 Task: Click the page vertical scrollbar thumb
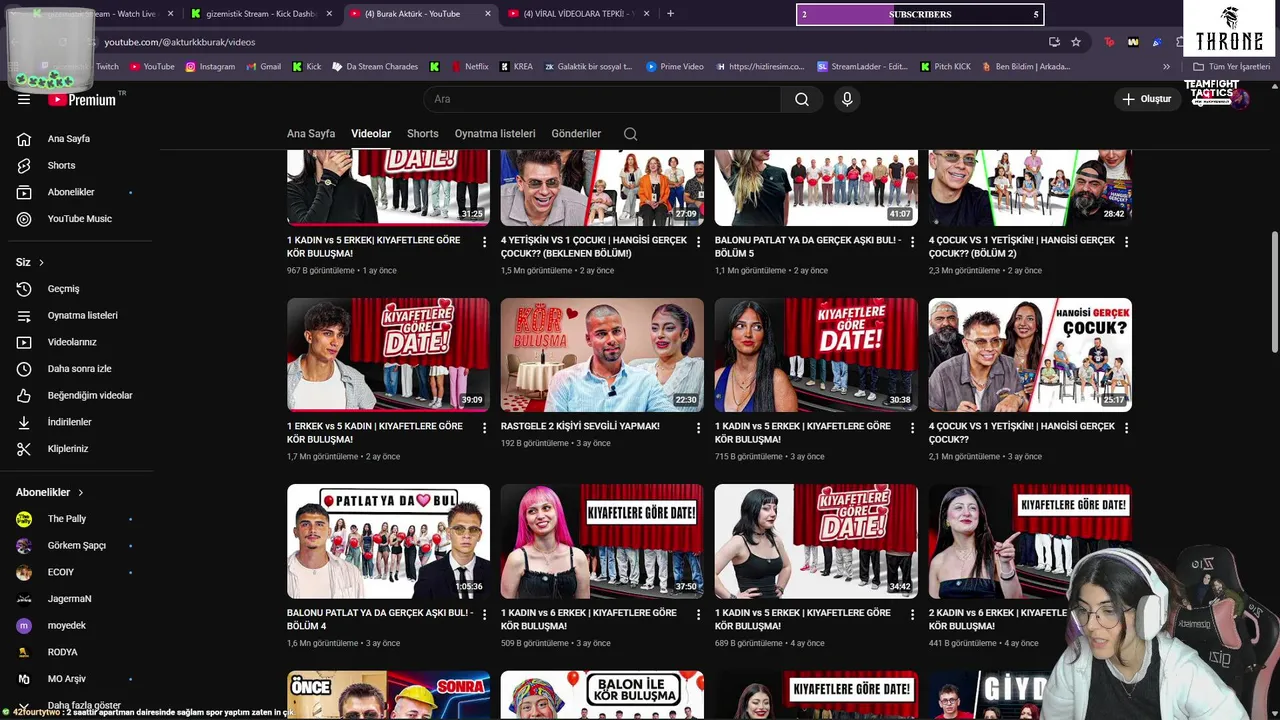(x=1274, y=291)
